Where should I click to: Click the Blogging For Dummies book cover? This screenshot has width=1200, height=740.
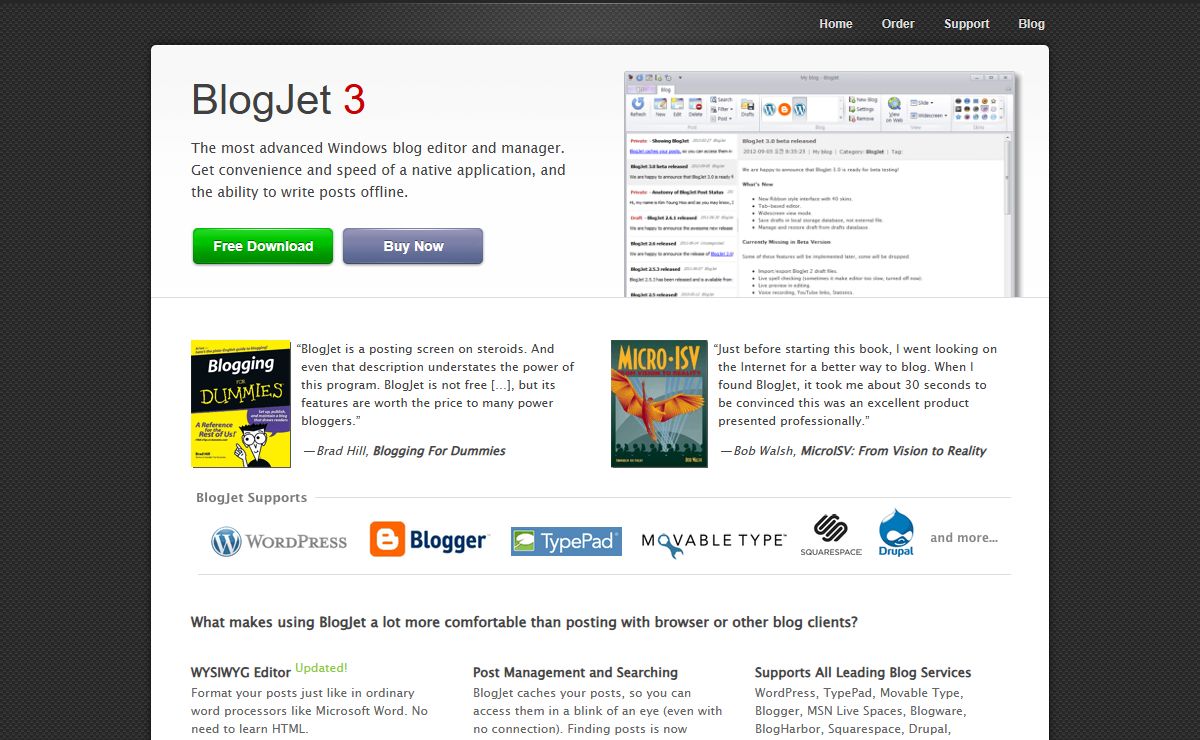click(241, 404)
